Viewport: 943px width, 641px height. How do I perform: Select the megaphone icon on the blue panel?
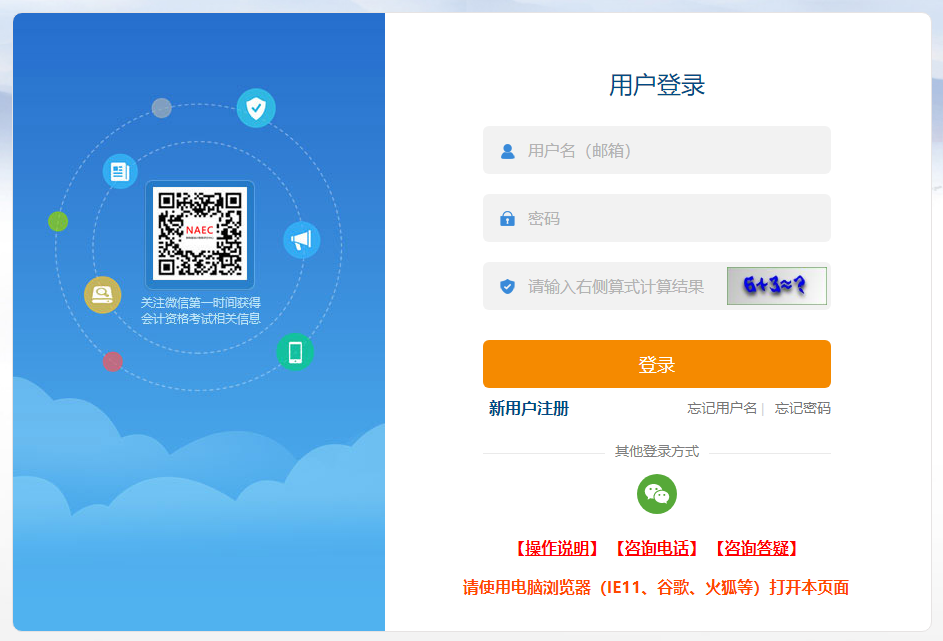pos(302,241)
